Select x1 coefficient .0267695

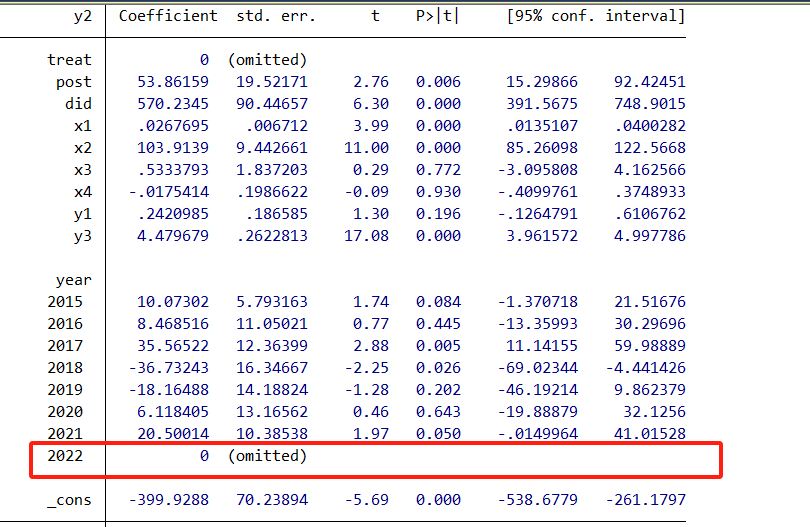click(173, 126)
